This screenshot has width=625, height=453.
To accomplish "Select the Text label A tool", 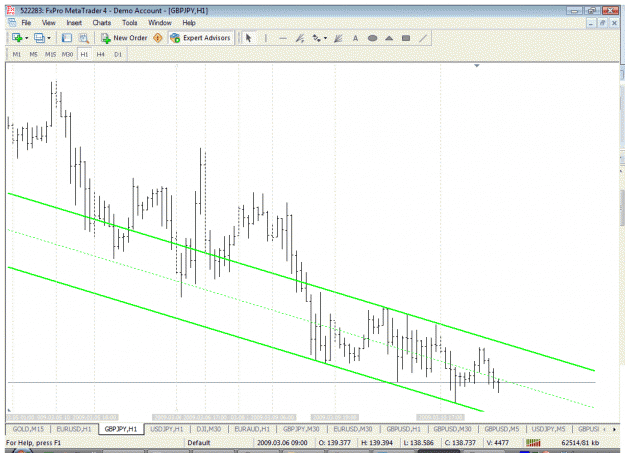I will click(x=355, y=38).
